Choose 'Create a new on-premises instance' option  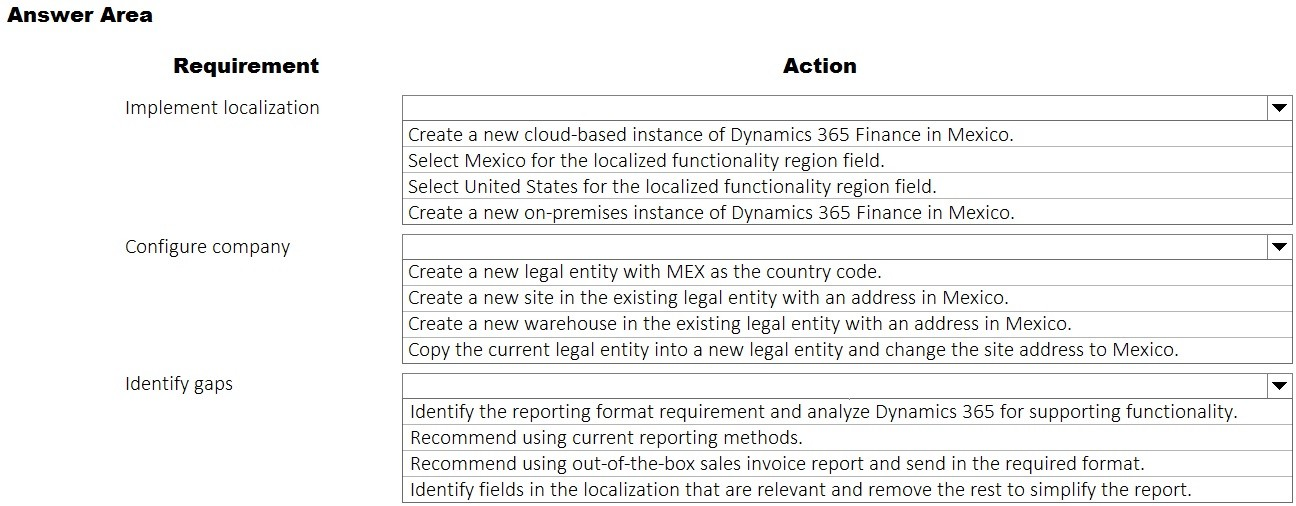coord(710,212)
